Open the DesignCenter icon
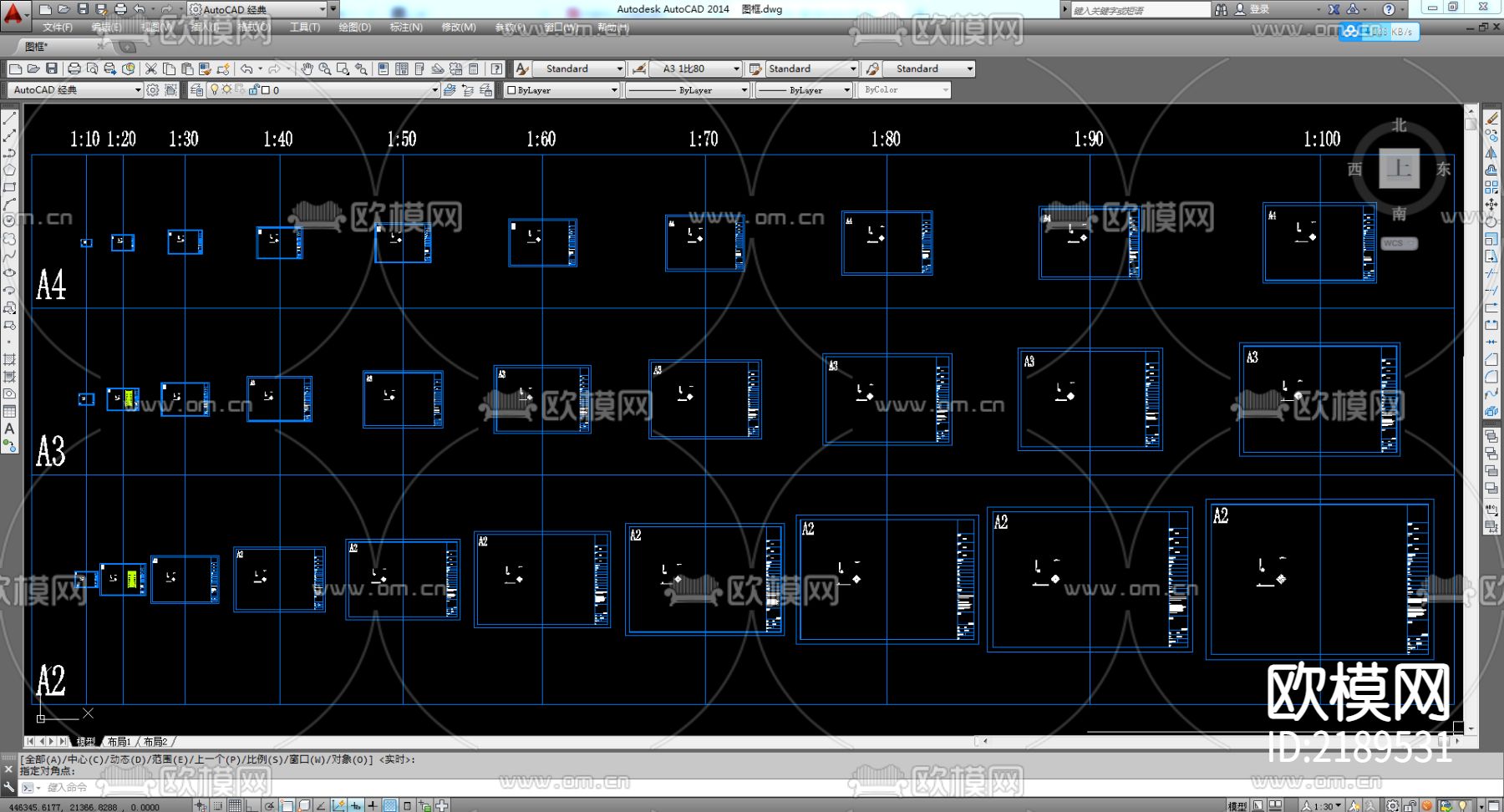 [x=401, y=69]
